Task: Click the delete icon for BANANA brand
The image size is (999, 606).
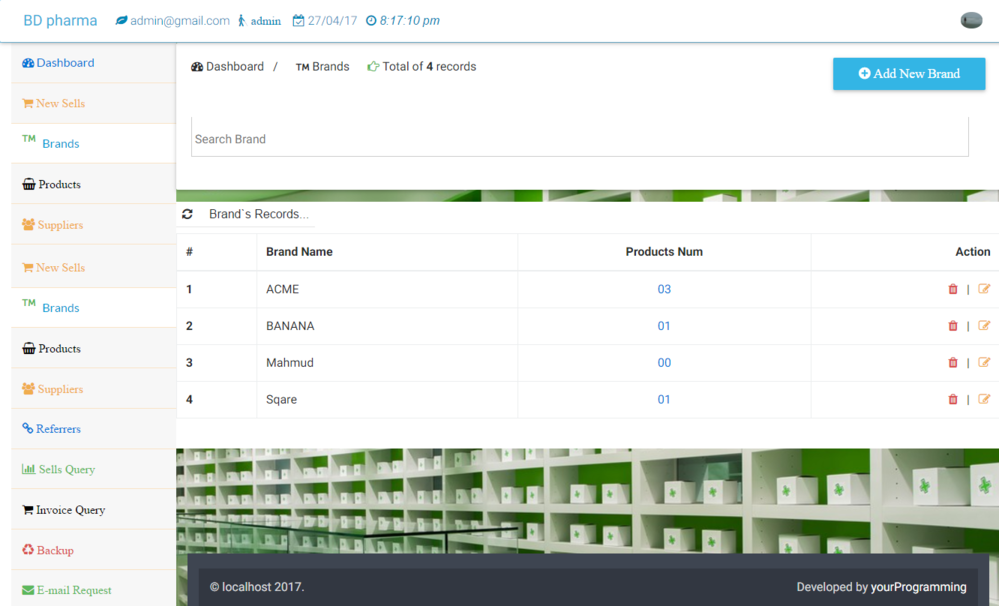Action: tap(952, 326)
